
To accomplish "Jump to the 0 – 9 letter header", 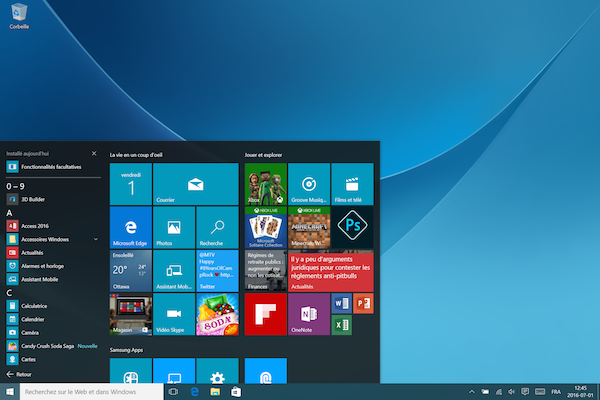I will click(15, 186).
